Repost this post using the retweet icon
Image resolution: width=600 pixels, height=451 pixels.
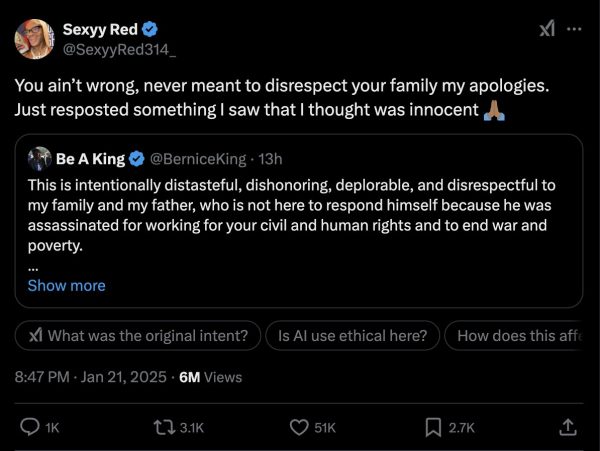click(x=163, y=427)
